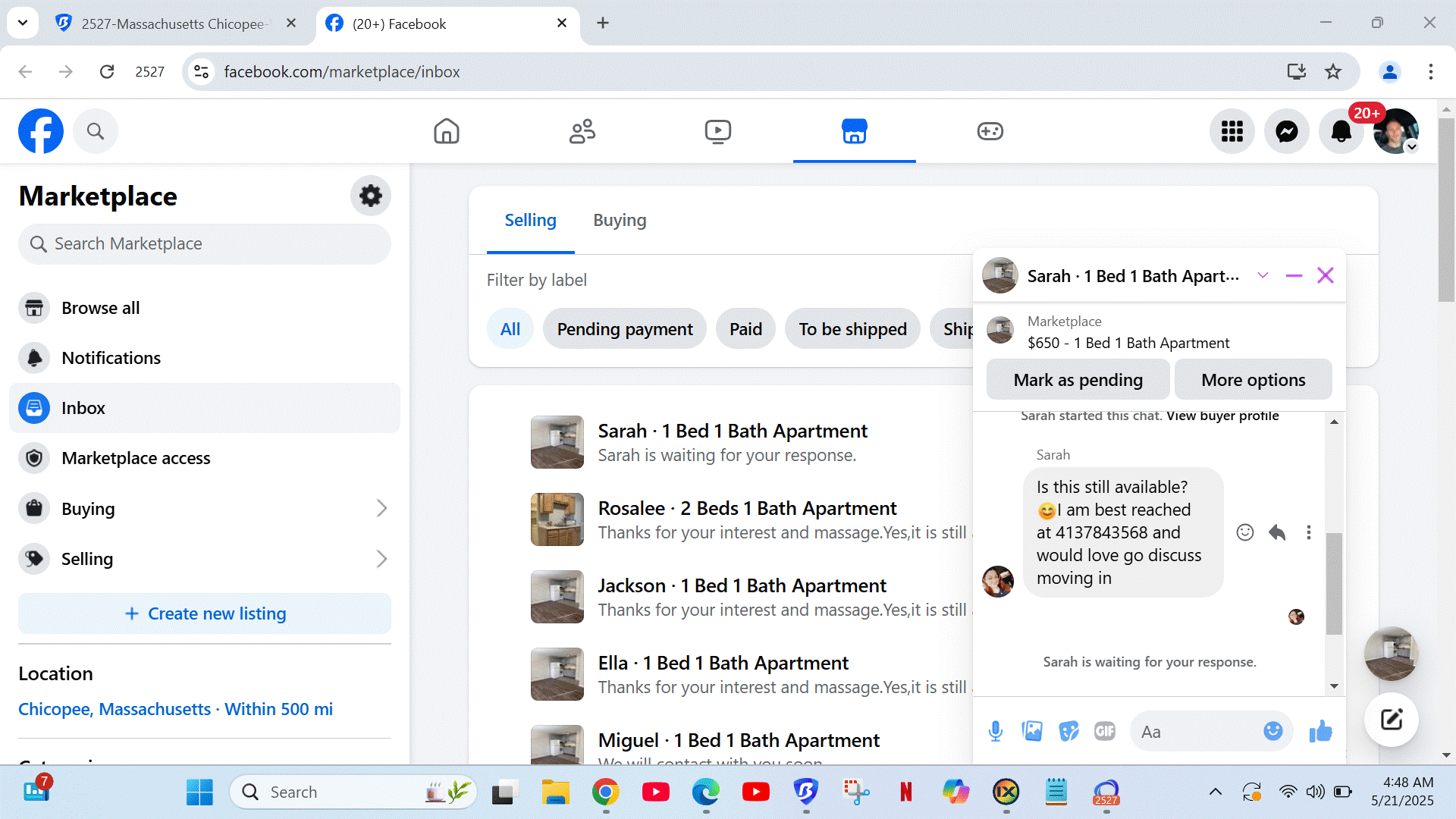The width and height of the screenshot is (1456, 819).
Task: Reload the page
Action: 107,72
